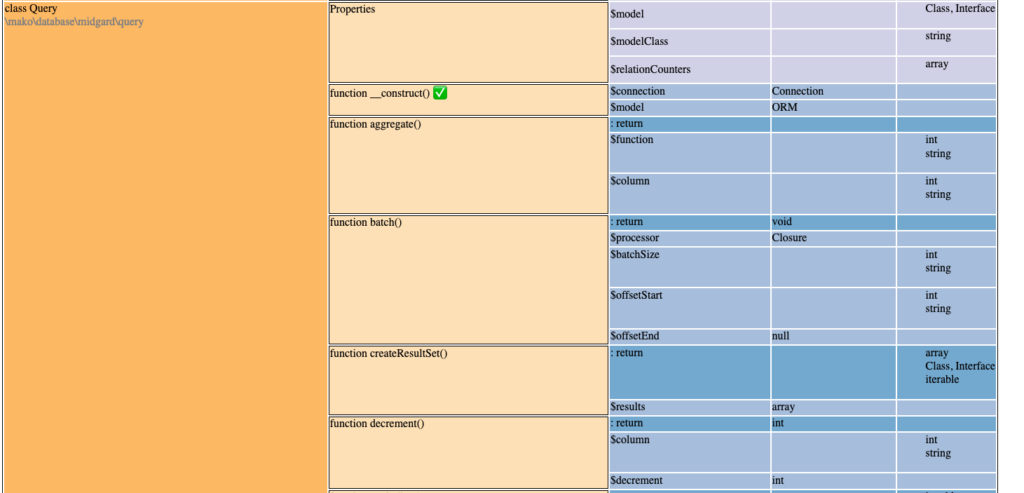
Task: Select the $batchSize parameter name
Action: point(635,255)
